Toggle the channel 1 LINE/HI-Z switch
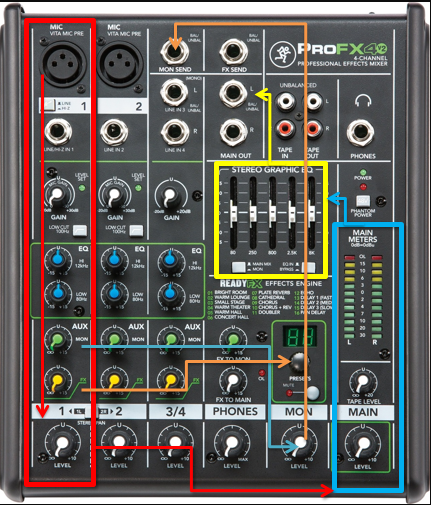This screenshot has height=505, width=431. [x=49, y=105]
